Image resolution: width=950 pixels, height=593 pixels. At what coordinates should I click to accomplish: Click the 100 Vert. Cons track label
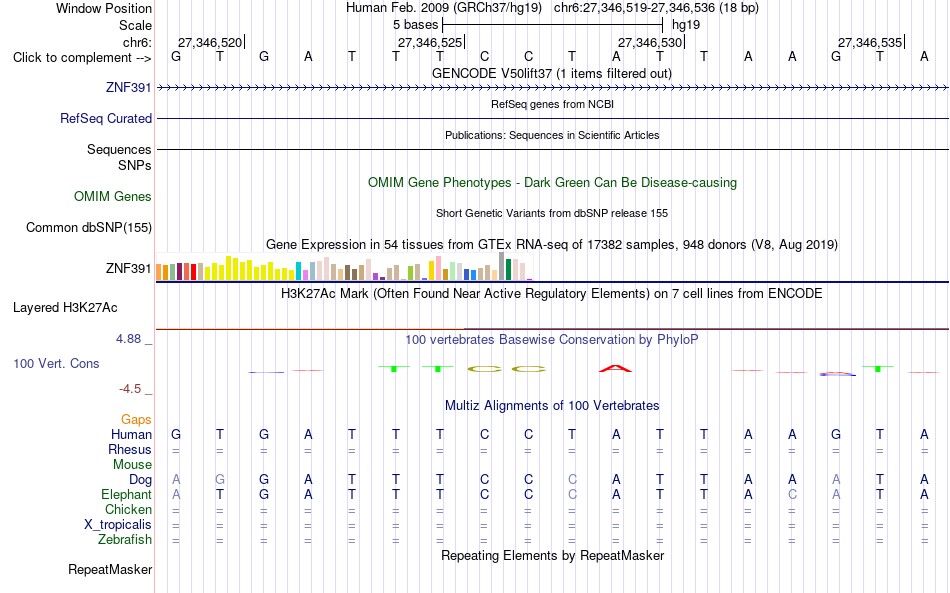point(56,363)
